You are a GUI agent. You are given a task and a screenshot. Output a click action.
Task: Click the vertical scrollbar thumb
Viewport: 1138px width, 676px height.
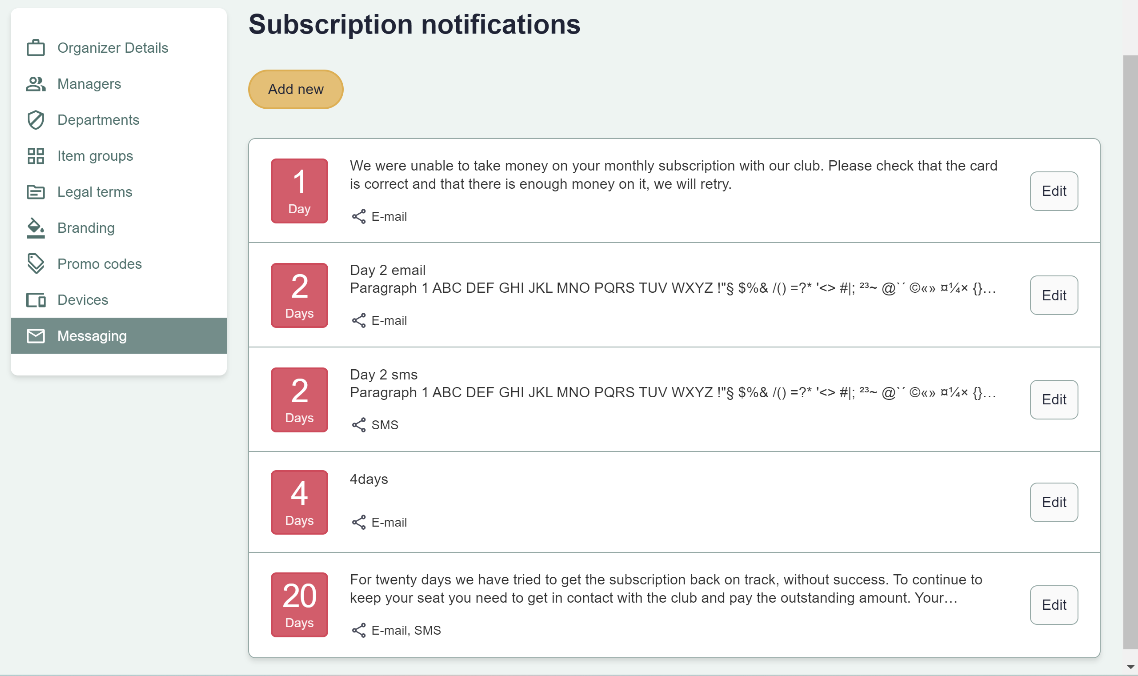(x=1130, y=350)
